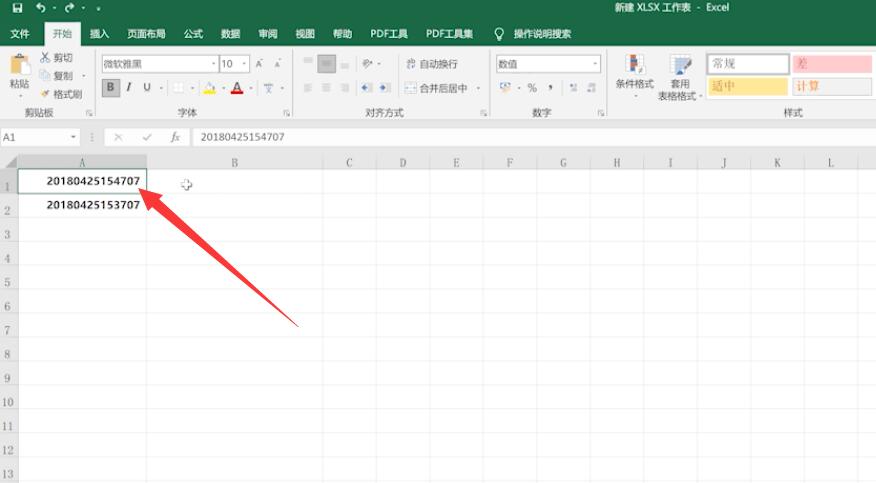This screenshot has height=483, width=876.
Task: Click the Borders icon
Action: coord(178,88)
